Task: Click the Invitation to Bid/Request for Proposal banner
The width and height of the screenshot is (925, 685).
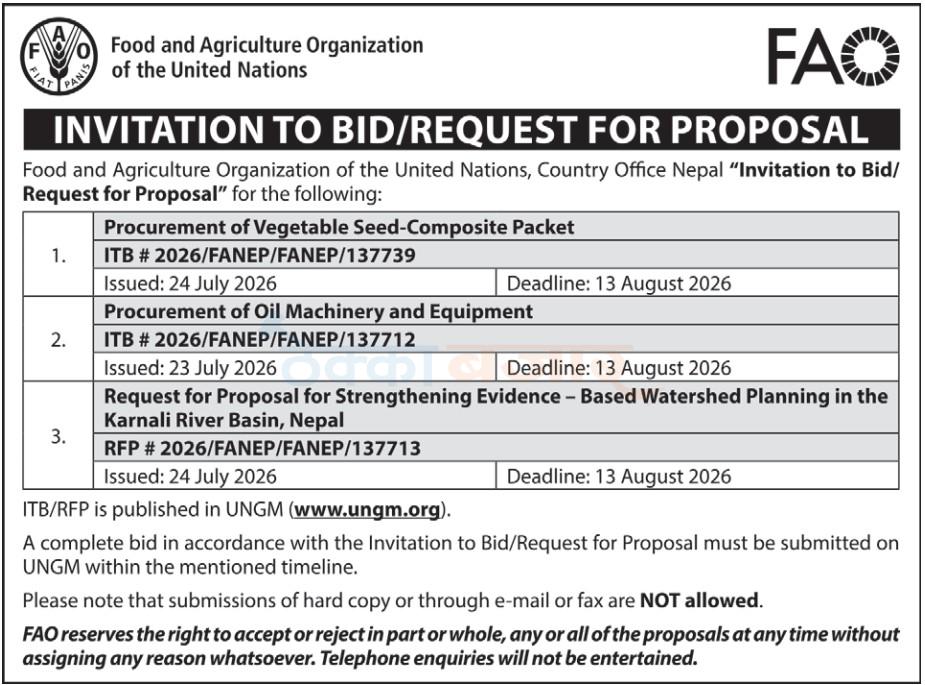Action: point(462,129)
